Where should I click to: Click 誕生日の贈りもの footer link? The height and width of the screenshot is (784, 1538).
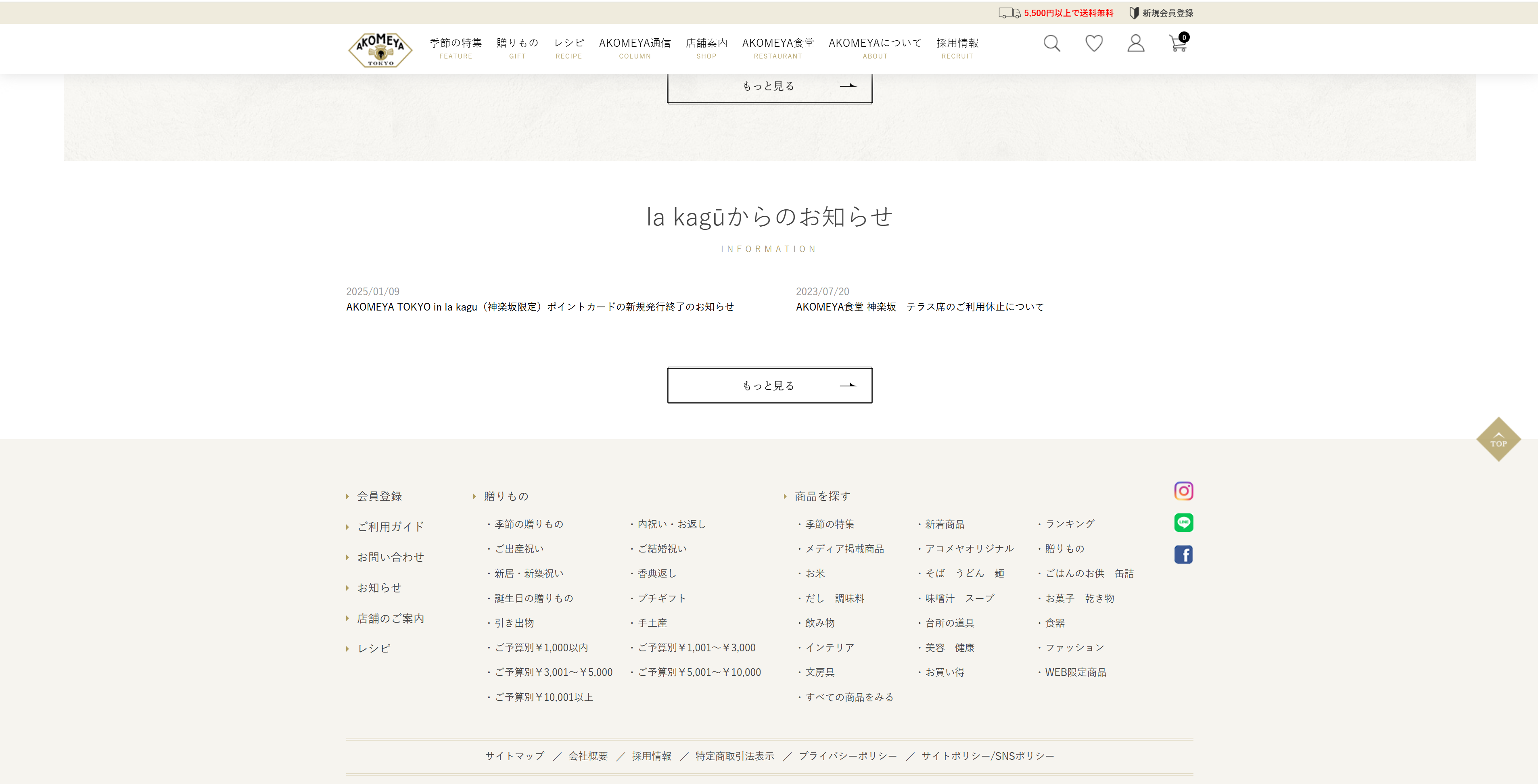coord(533,598)
